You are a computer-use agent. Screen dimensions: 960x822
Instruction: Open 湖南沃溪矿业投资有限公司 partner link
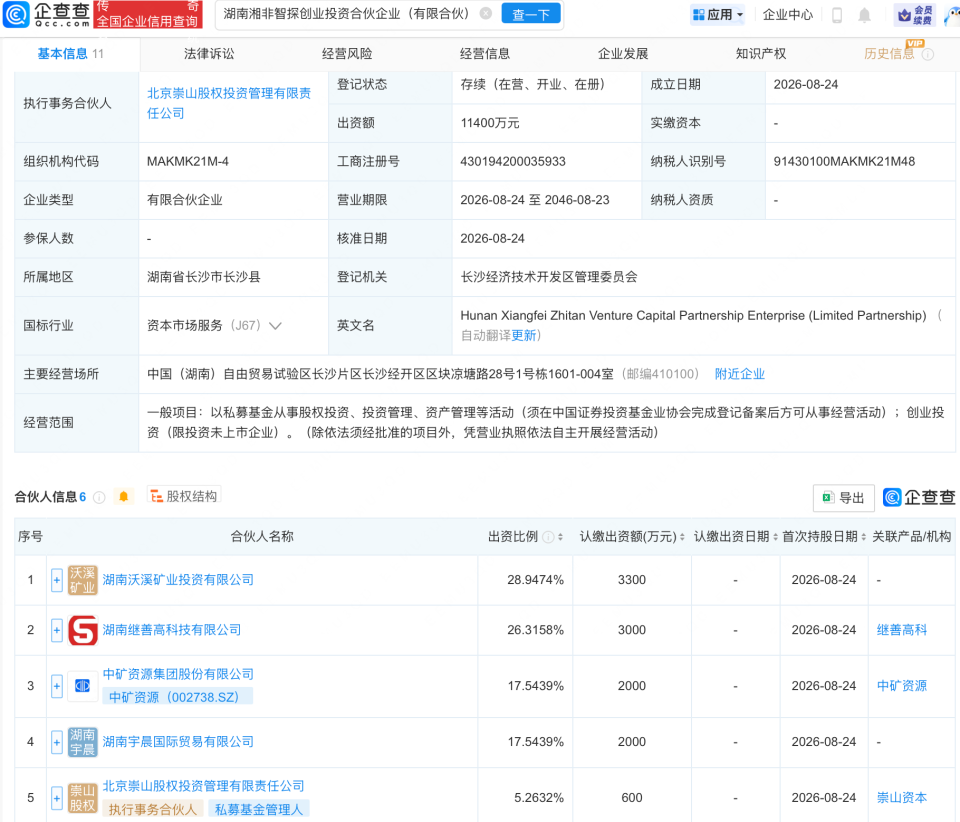tap(178, 580)
